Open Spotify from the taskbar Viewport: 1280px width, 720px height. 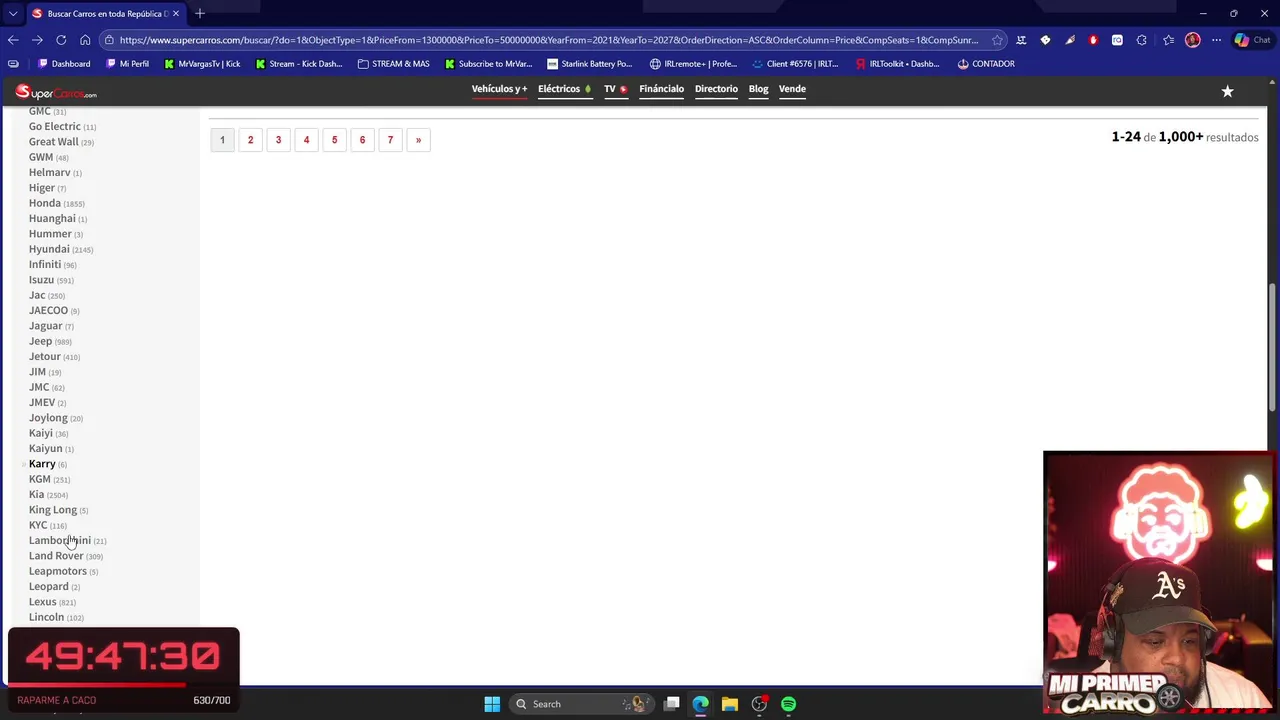point(789,704)
